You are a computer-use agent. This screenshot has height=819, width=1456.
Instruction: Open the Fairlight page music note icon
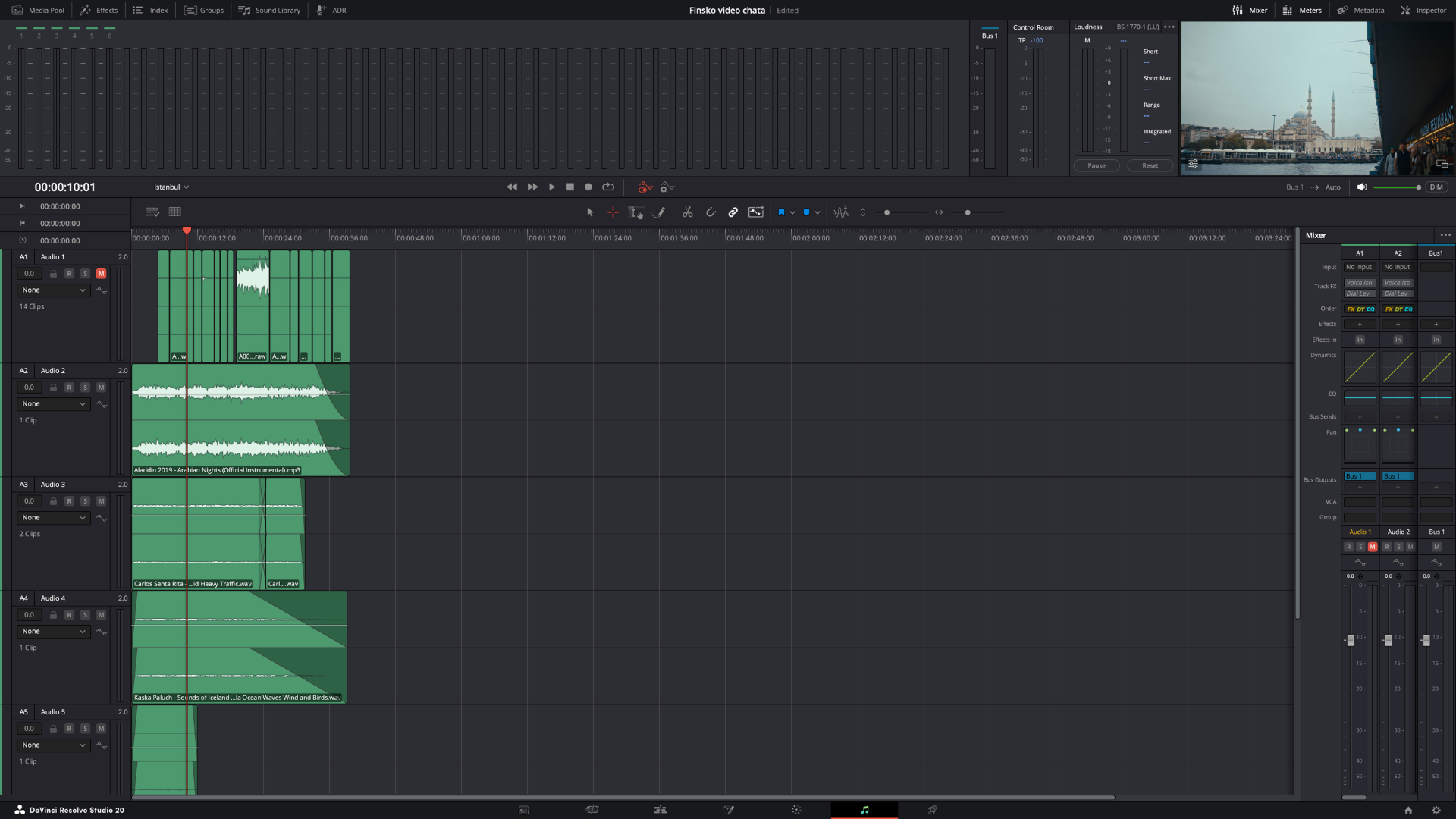pos(864,810)
